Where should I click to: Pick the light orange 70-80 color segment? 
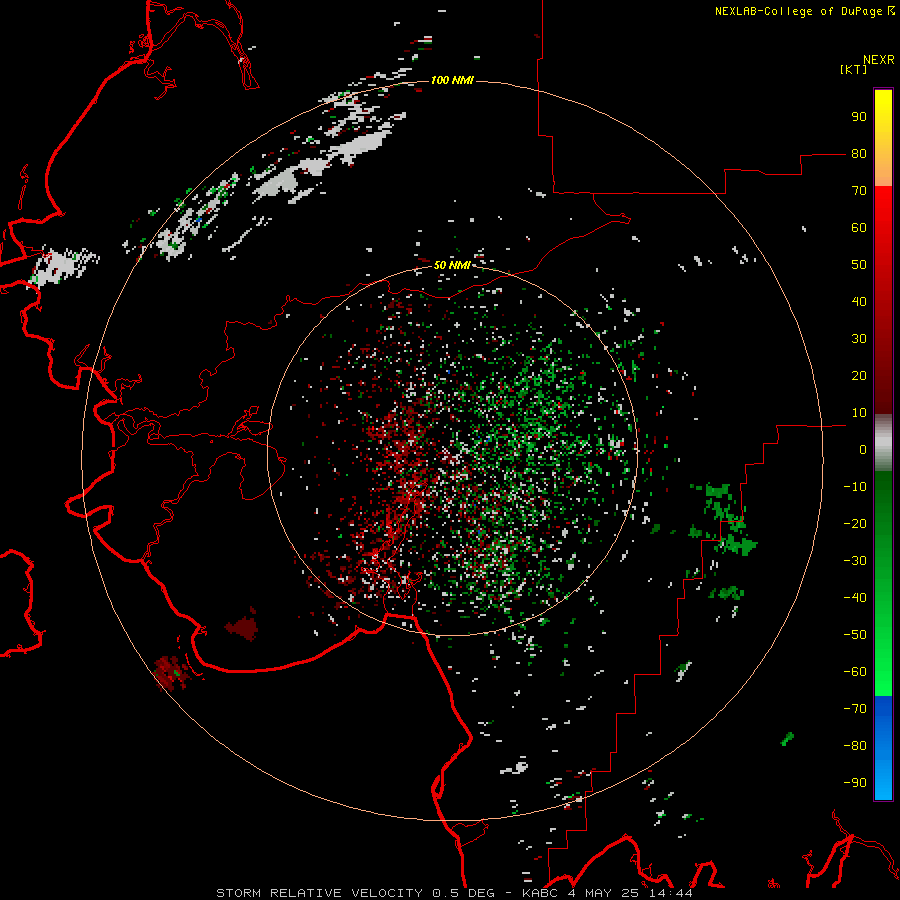pyautogui.click(x=883, y=169)
